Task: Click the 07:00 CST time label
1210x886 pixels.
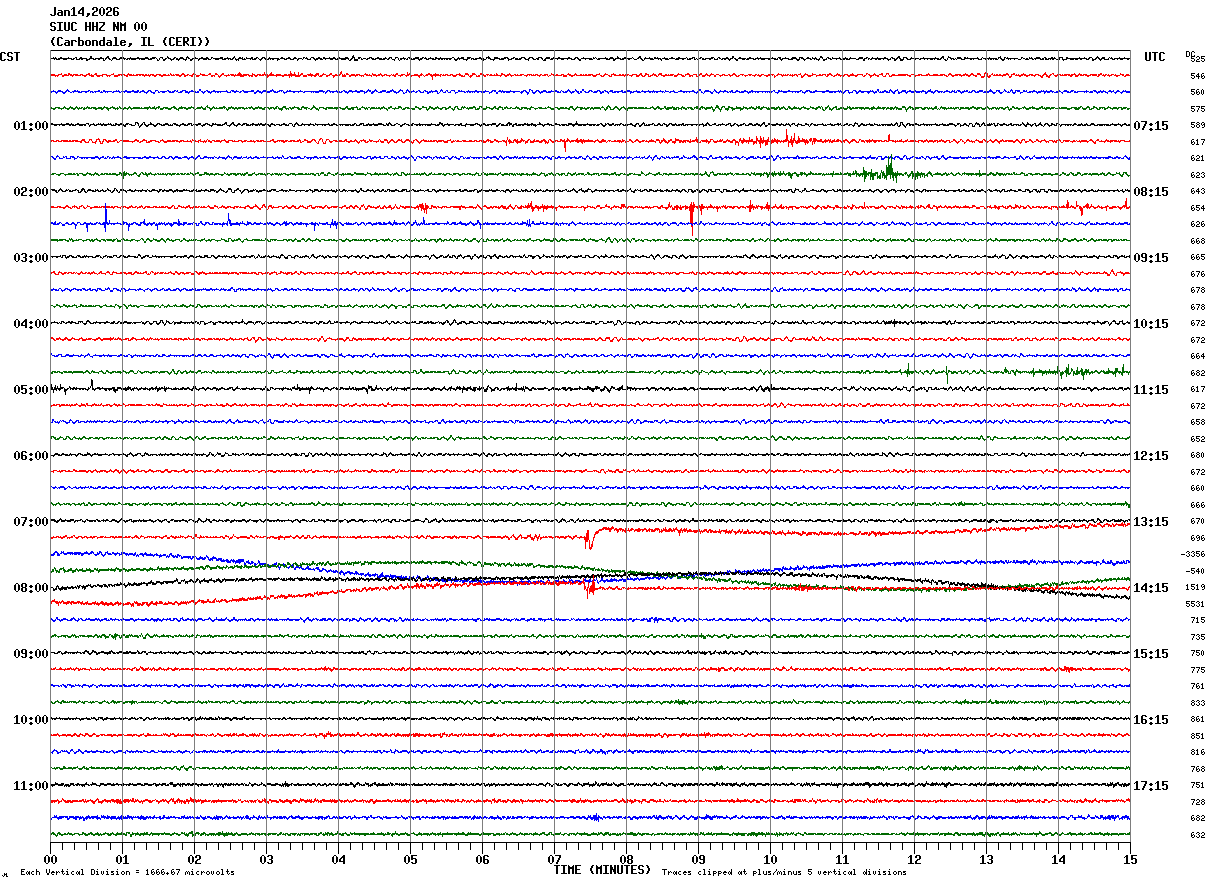Action: tap(31, 522)
